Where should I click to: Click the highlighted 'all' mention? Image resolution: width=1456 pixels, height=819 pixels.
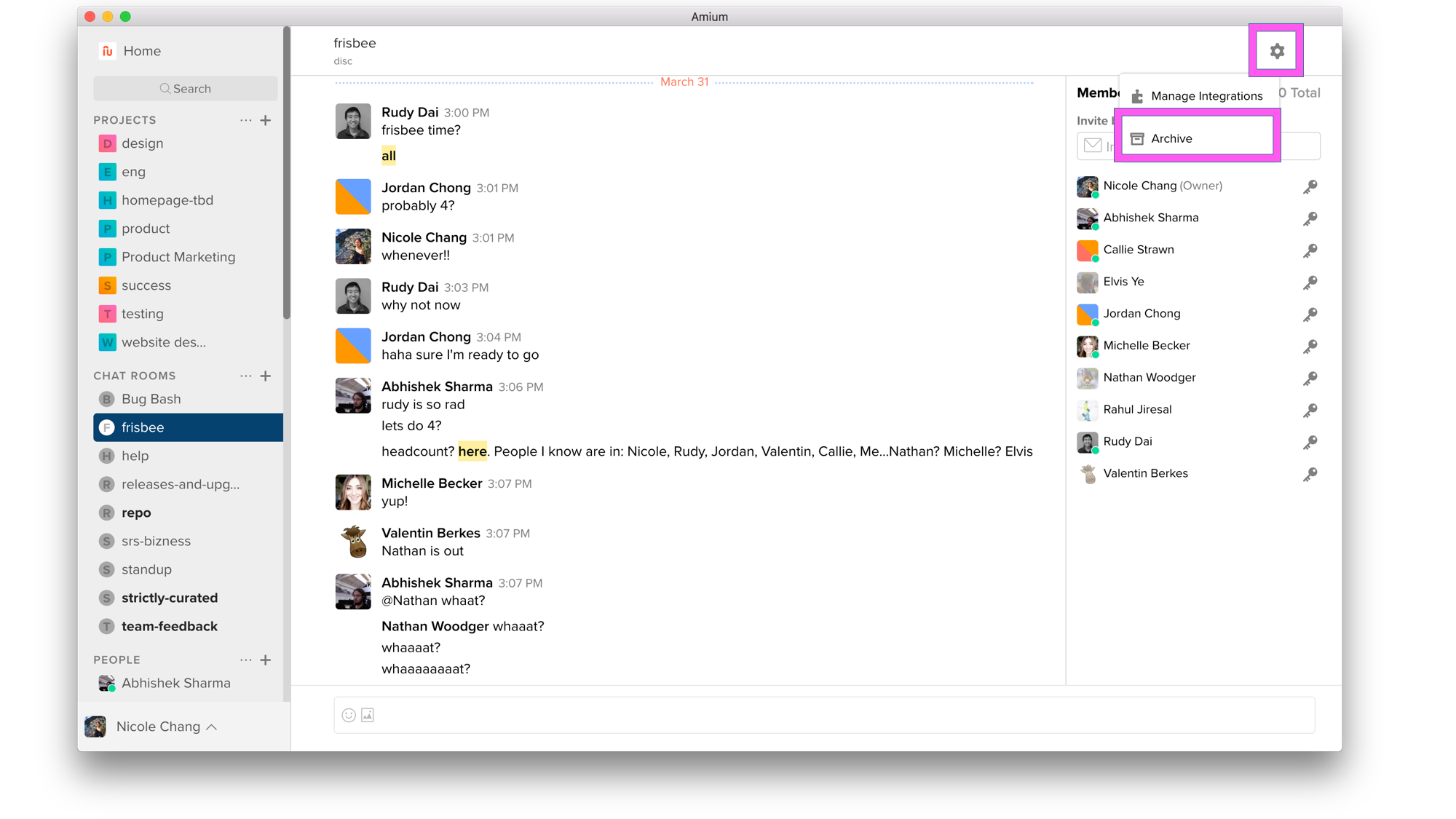pos(389,156)
